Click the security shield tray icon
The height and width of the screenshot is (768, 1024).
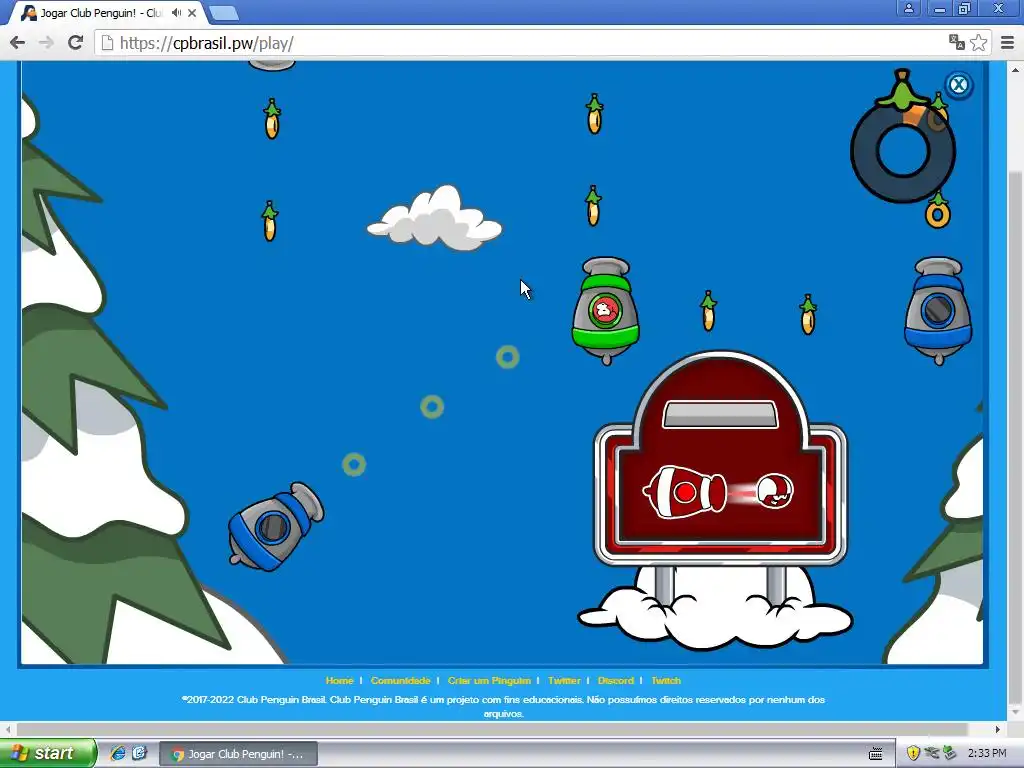[x=913, y=753]
